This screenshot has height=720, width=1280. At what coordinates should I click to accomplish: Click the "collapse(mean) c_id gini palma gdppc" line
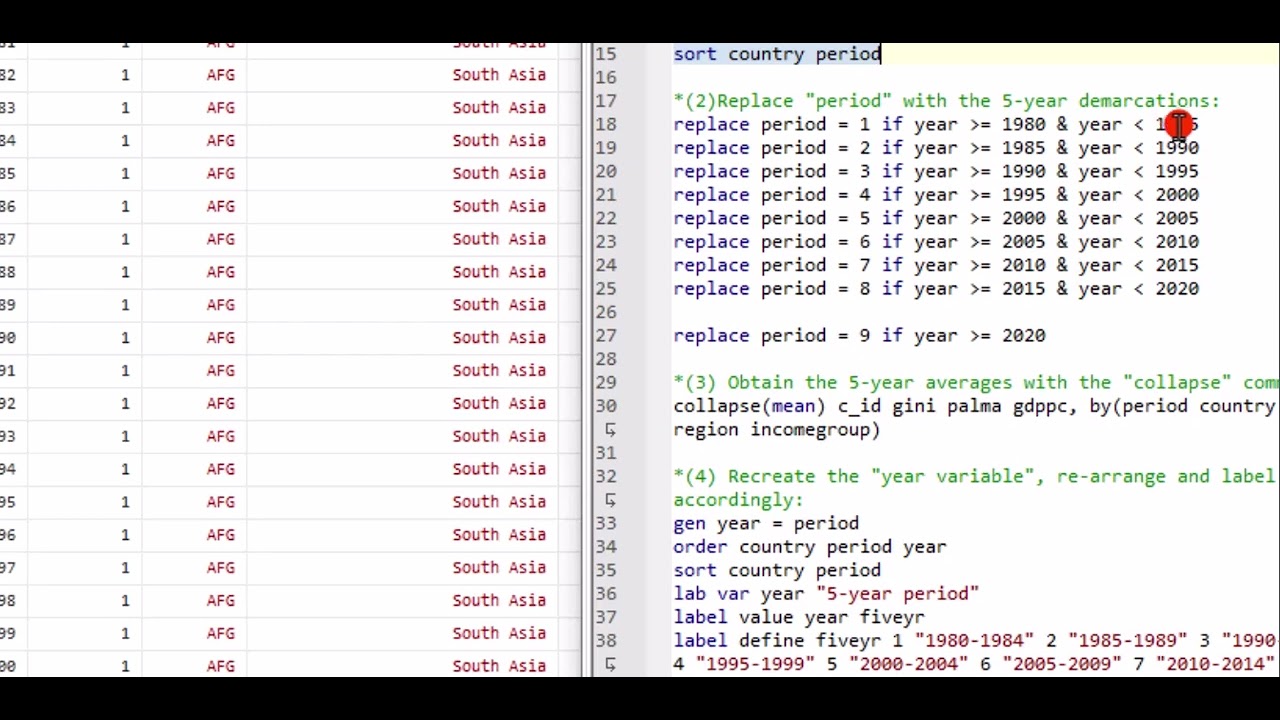point(976,406)
